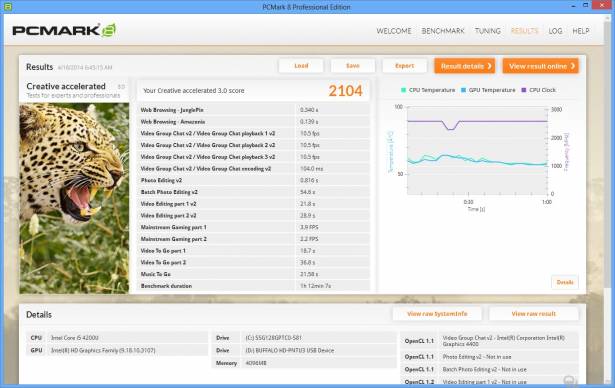Toggle CPU Temperature legend swatch

point(403,90)
